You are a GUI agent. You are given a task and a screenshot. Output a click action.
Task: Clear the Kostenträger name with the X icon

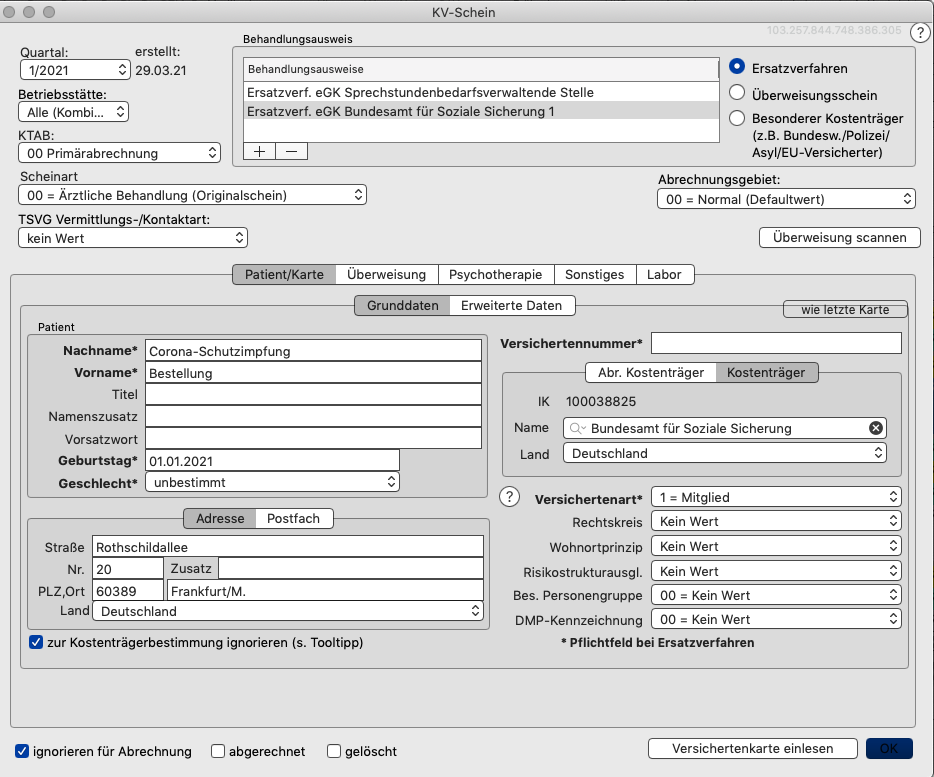[876, 428]
